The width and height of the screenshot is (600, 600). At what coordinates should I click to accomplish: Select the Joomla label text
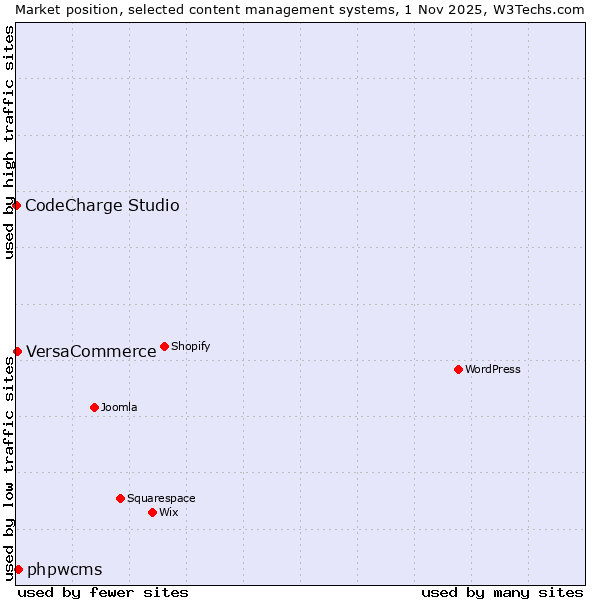(x=119, y=407)
